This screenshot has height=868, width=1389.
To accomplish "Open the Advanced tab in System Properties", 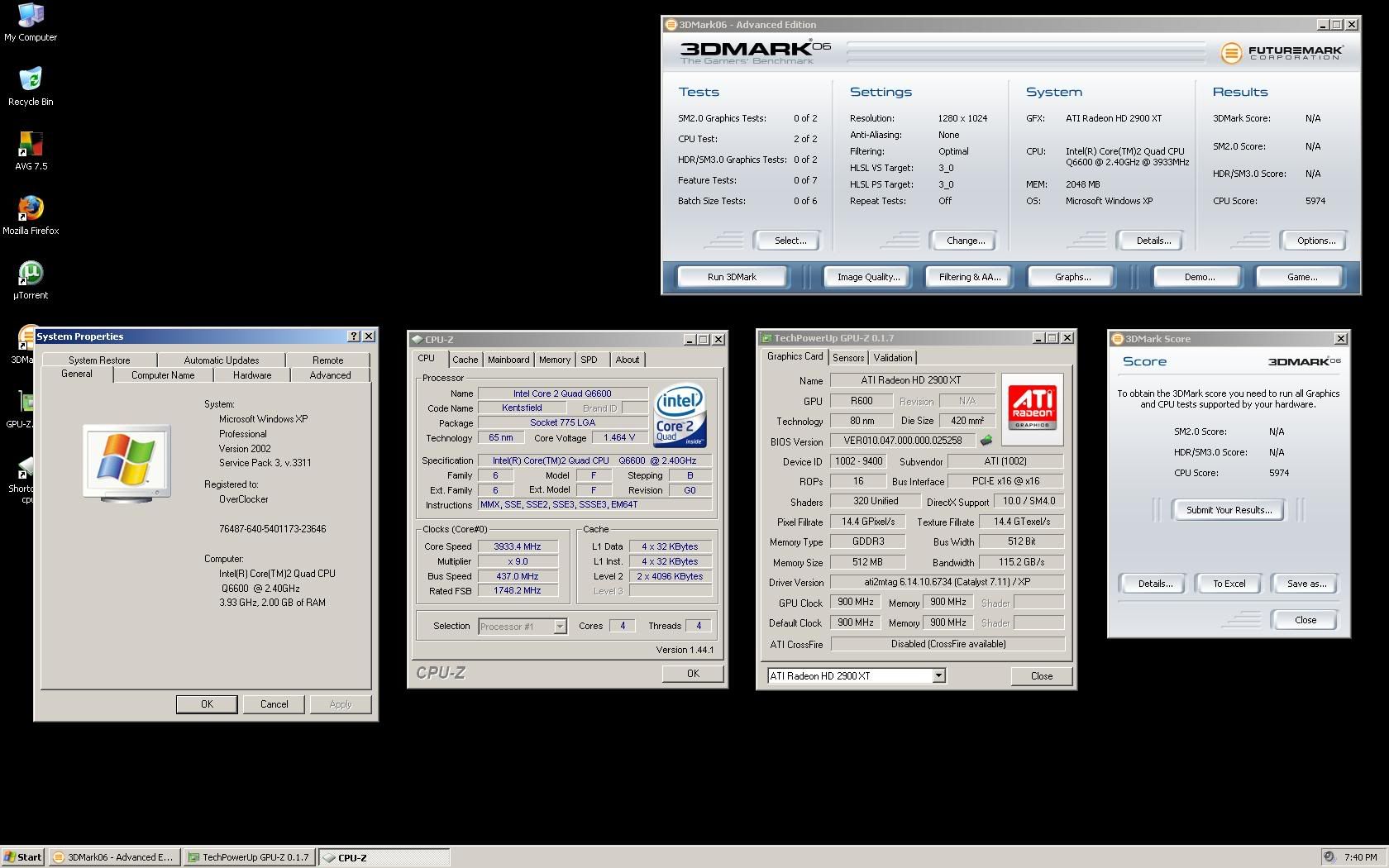I will click(x=330, y=375).
